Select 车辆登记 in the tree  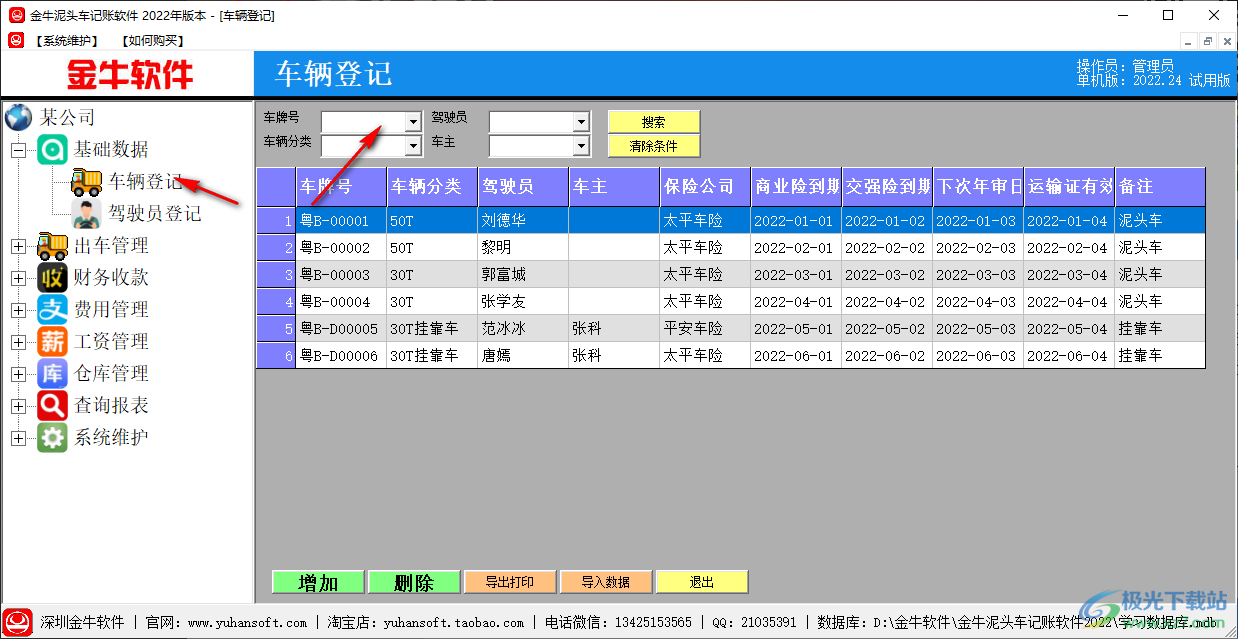coord(145,182)
